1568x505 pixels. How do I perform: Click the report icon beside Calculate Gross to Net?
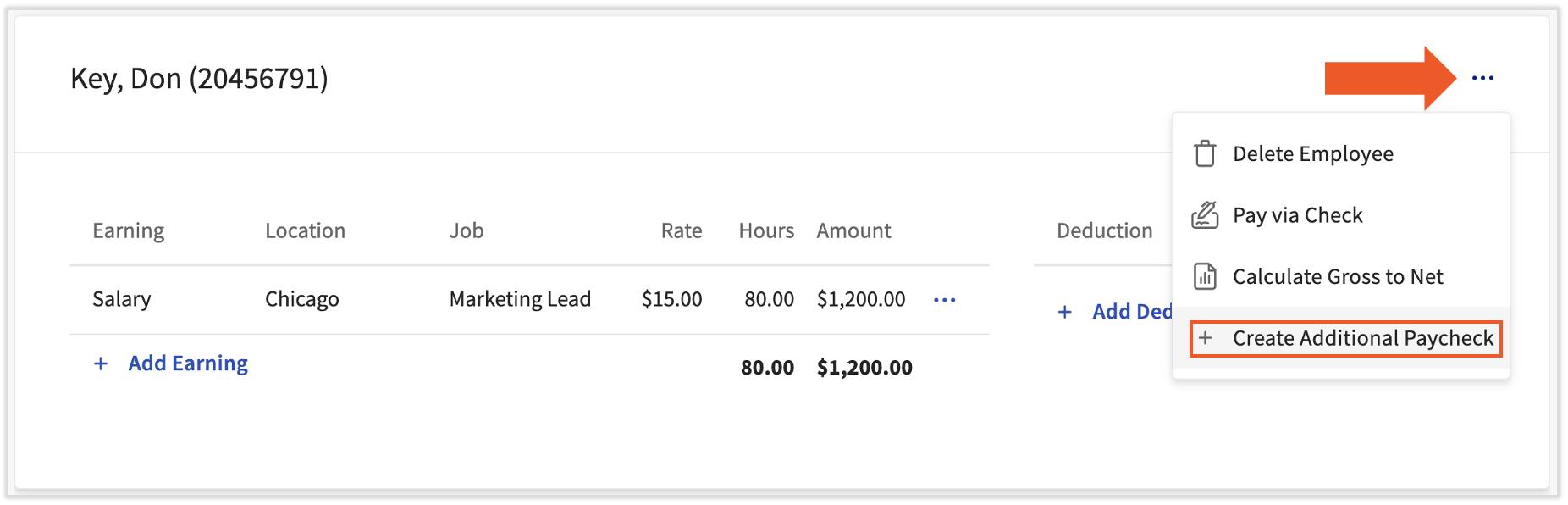coord(1205,277)
